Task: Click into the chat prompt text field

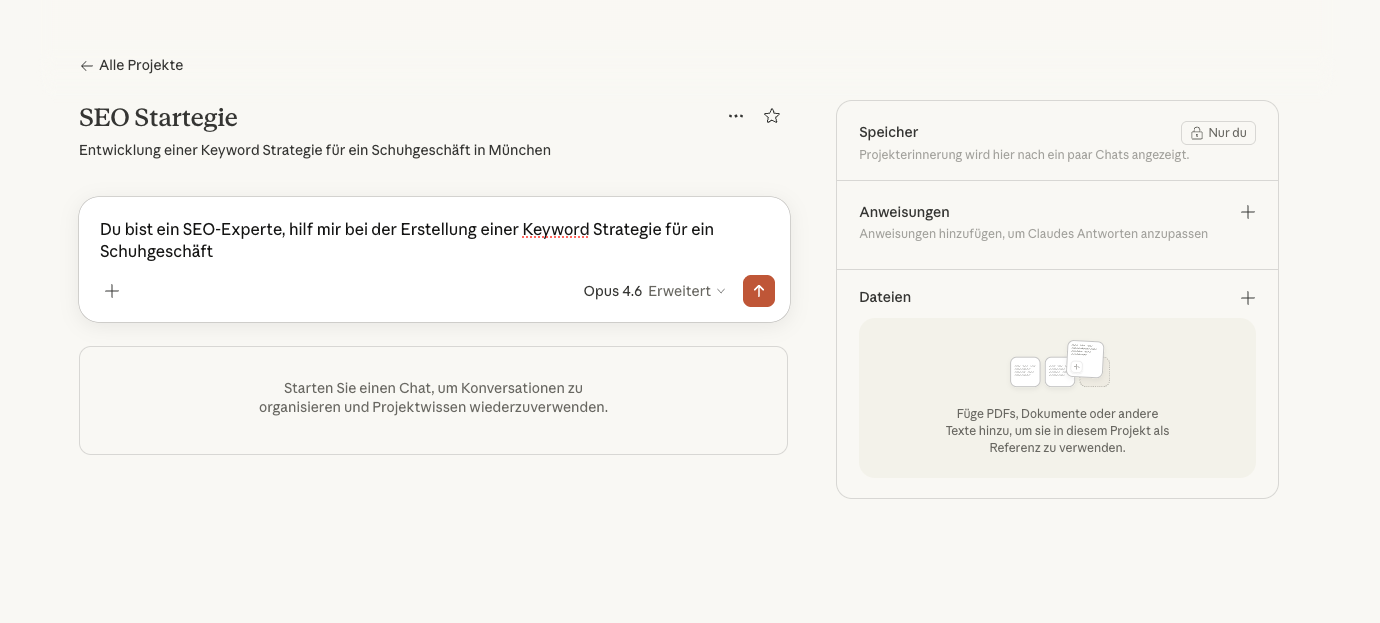Action: (430, 240)
